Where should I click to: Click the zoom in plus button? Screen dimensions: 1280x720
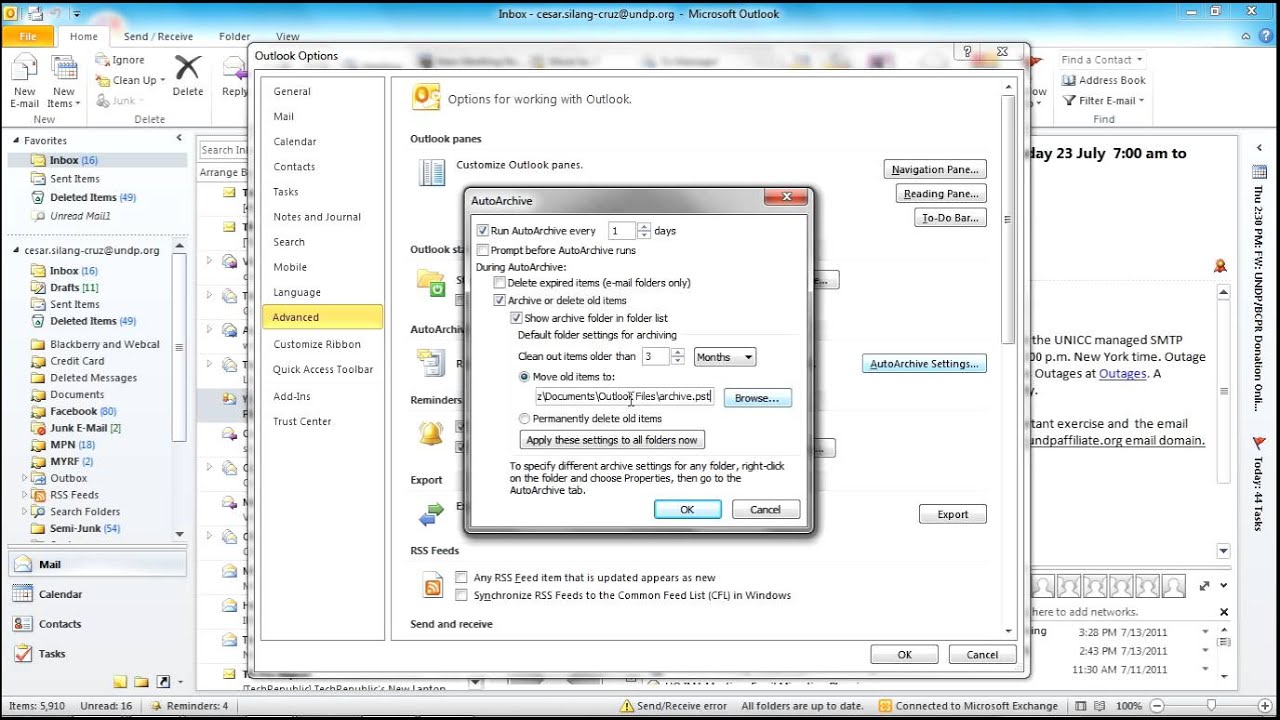(1266, 706)
